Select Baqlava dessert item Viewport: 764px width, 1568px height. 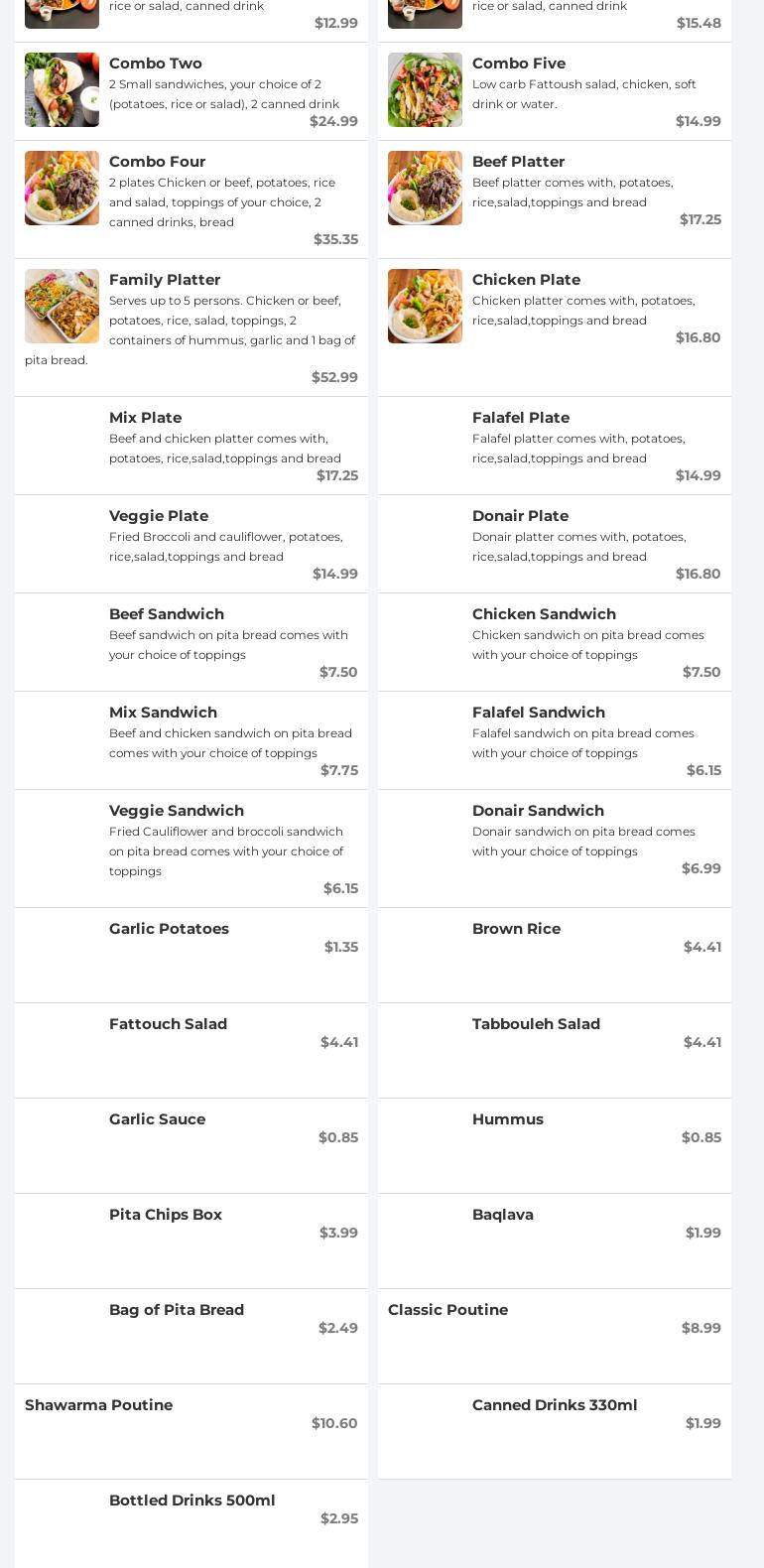[x=502, y=1215]
